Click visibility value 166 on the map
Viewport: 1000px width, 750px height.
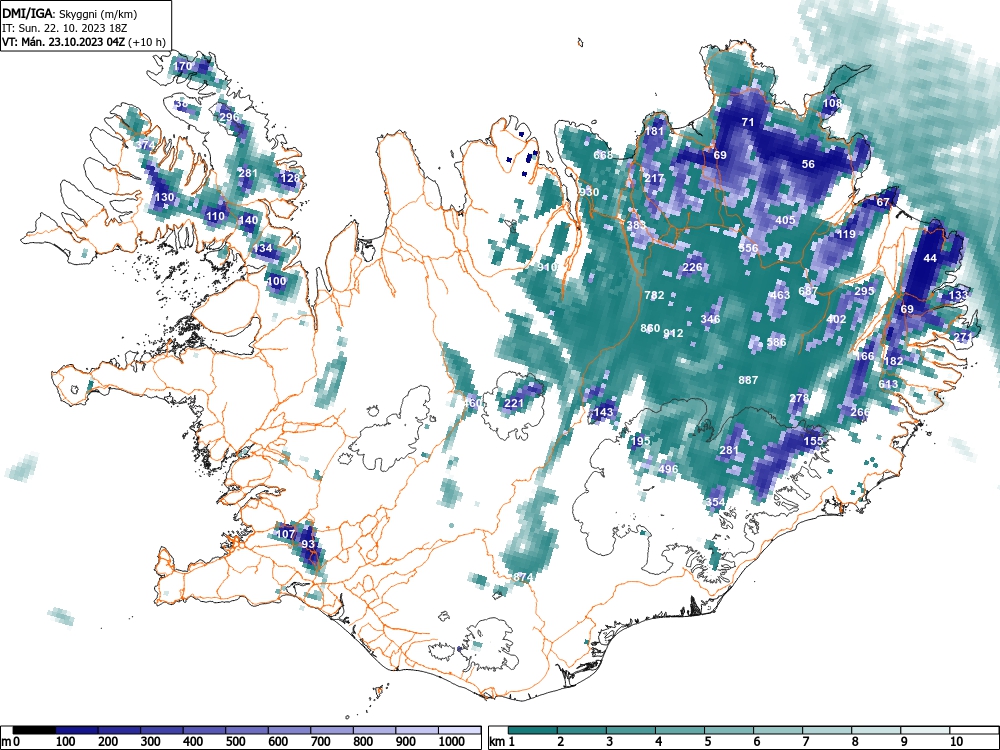[x=864, y=356]
